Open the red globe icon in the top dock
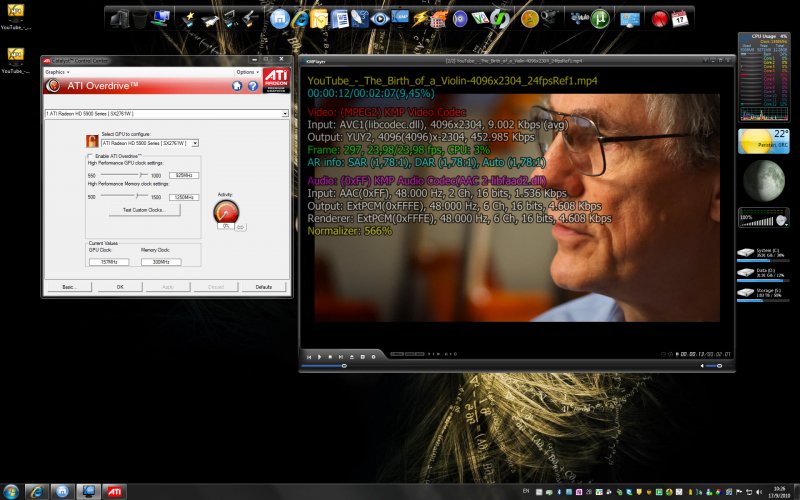Image resolution: width=800 pixels, height=500 pixels. (x=660, y=19)
